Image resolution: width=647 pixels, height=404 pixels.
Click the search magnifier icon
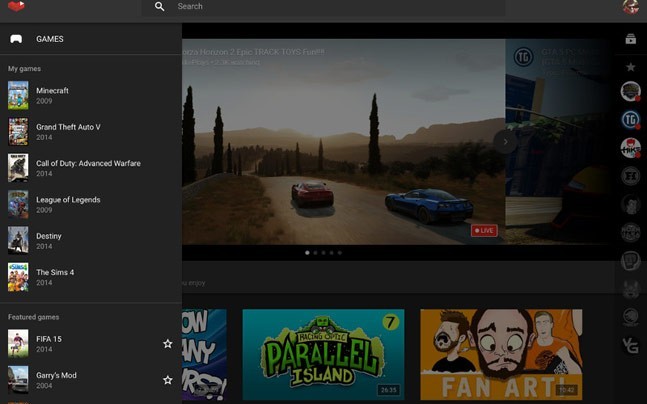tap(160, 6)
